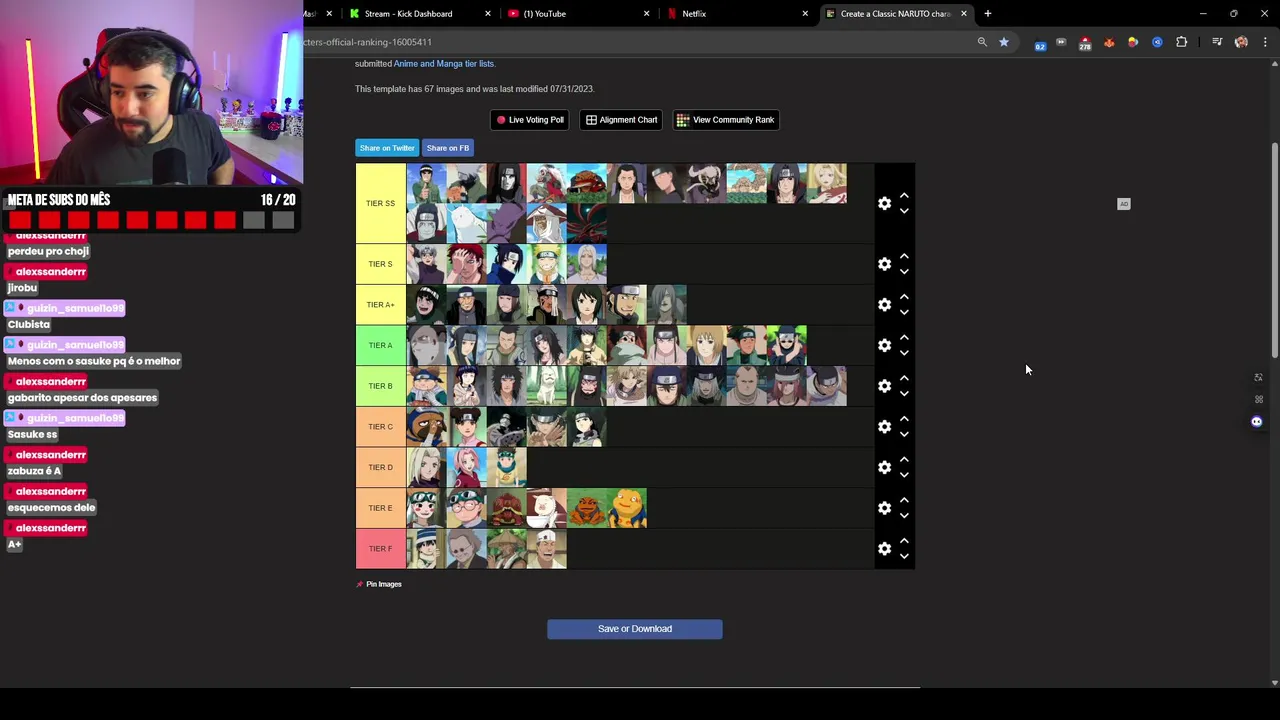Open settings gear for TIER C row
This screenshot has width=1280, height=720.
pyautogui.click(x=884, y=427)
